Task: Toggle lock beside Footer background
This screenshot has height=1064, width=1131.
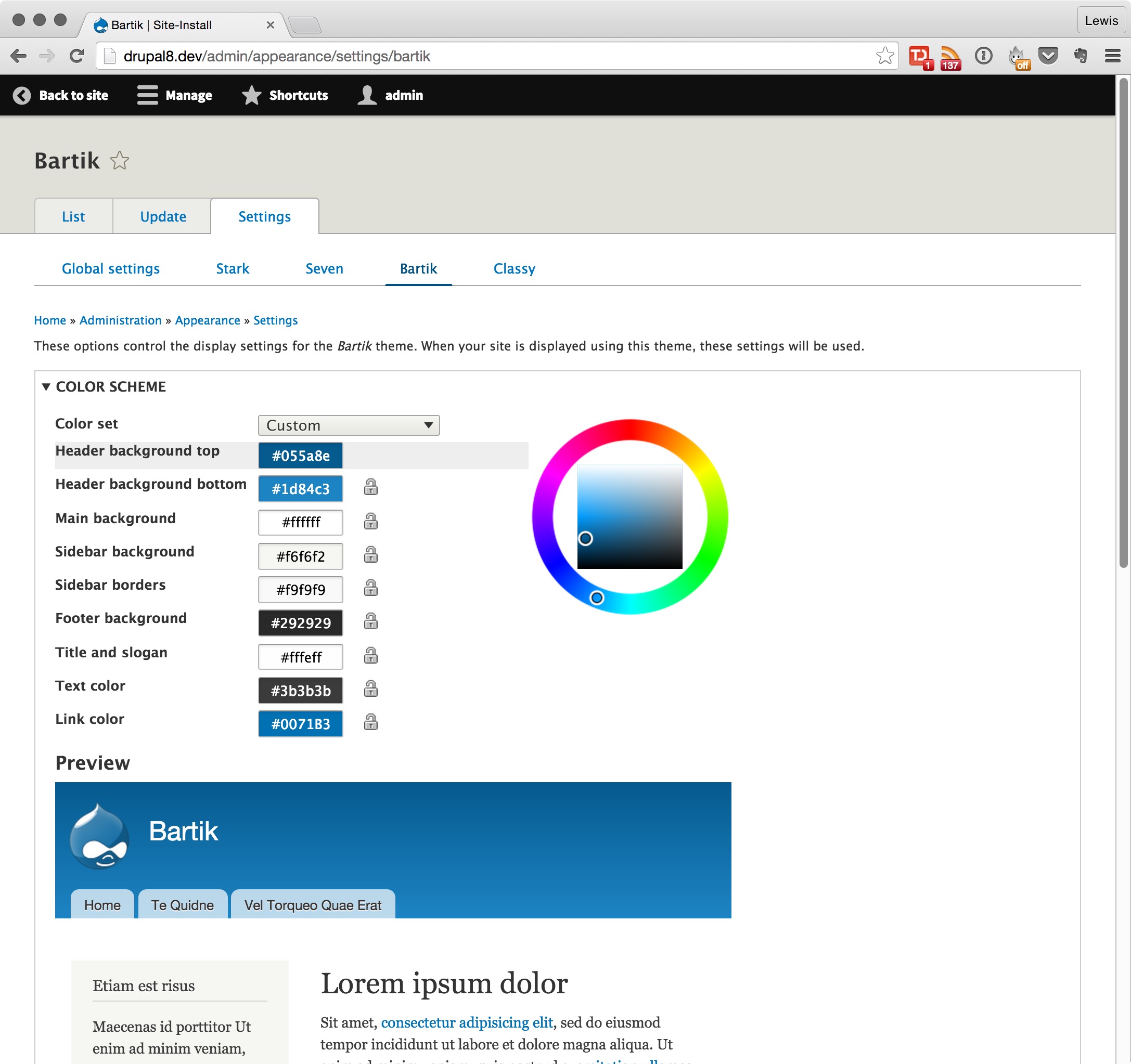Action: point(370,621)
